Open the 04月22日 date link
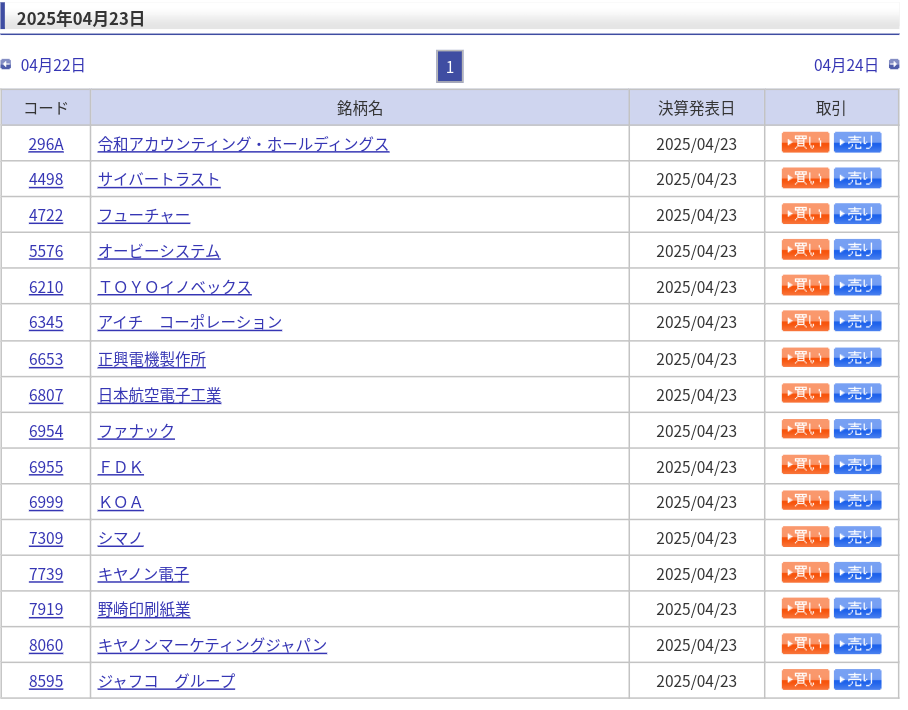The width and height of the screenshot is (908, 710). [53, 65]
